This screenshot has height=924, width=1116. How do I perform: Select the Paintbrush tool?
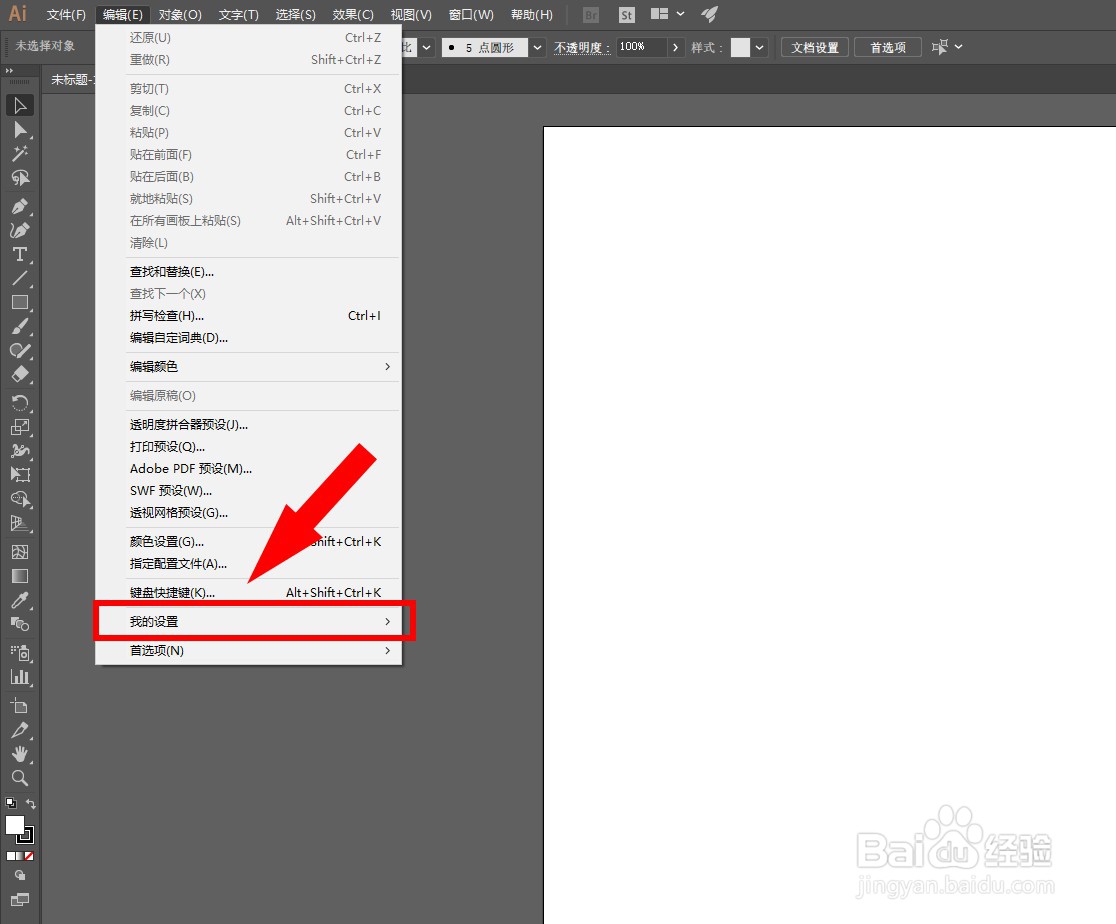20,327
